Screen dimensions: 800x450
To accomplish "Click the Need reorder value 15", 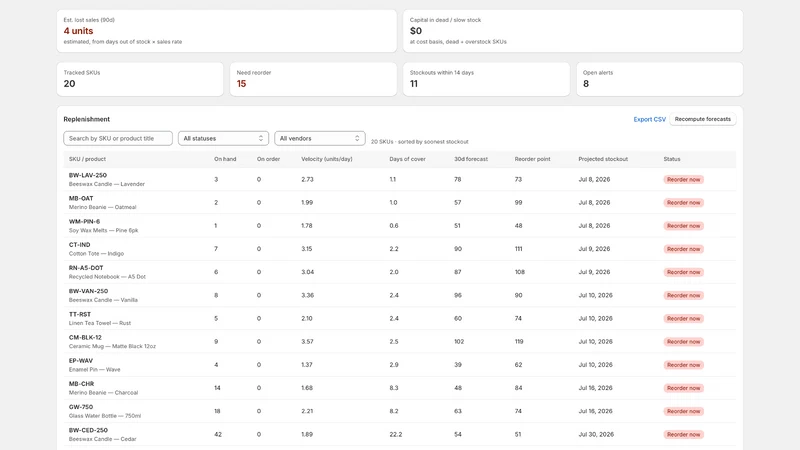I will coord(241,84).
